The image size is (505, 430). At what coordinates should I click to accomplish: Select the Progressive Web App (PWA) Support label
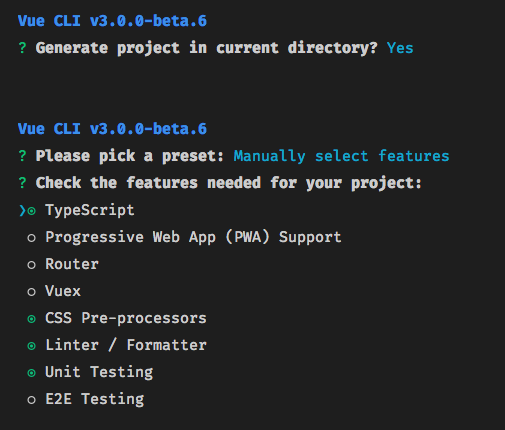point(193,237)
